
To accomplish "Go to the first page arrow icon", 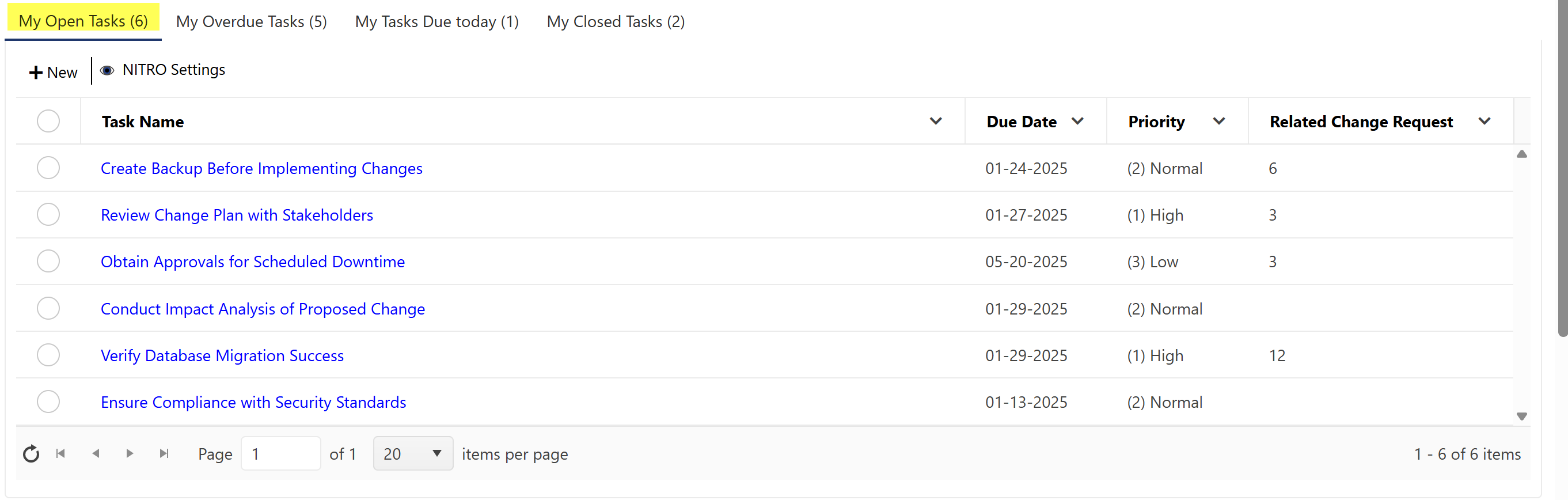I will pyautogui.click(x=60, y=454).
